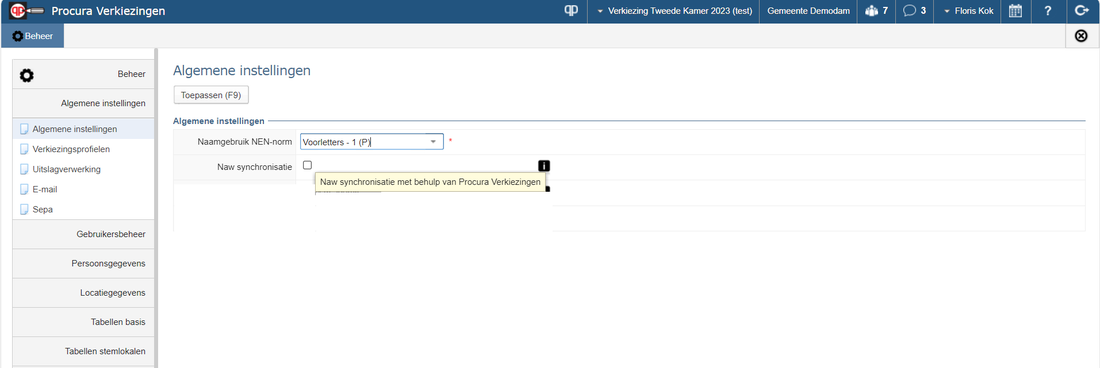Click the info icon for Naw synchronisatie
The height and width of the screenshot is (368, 1100).
[544, 166]
